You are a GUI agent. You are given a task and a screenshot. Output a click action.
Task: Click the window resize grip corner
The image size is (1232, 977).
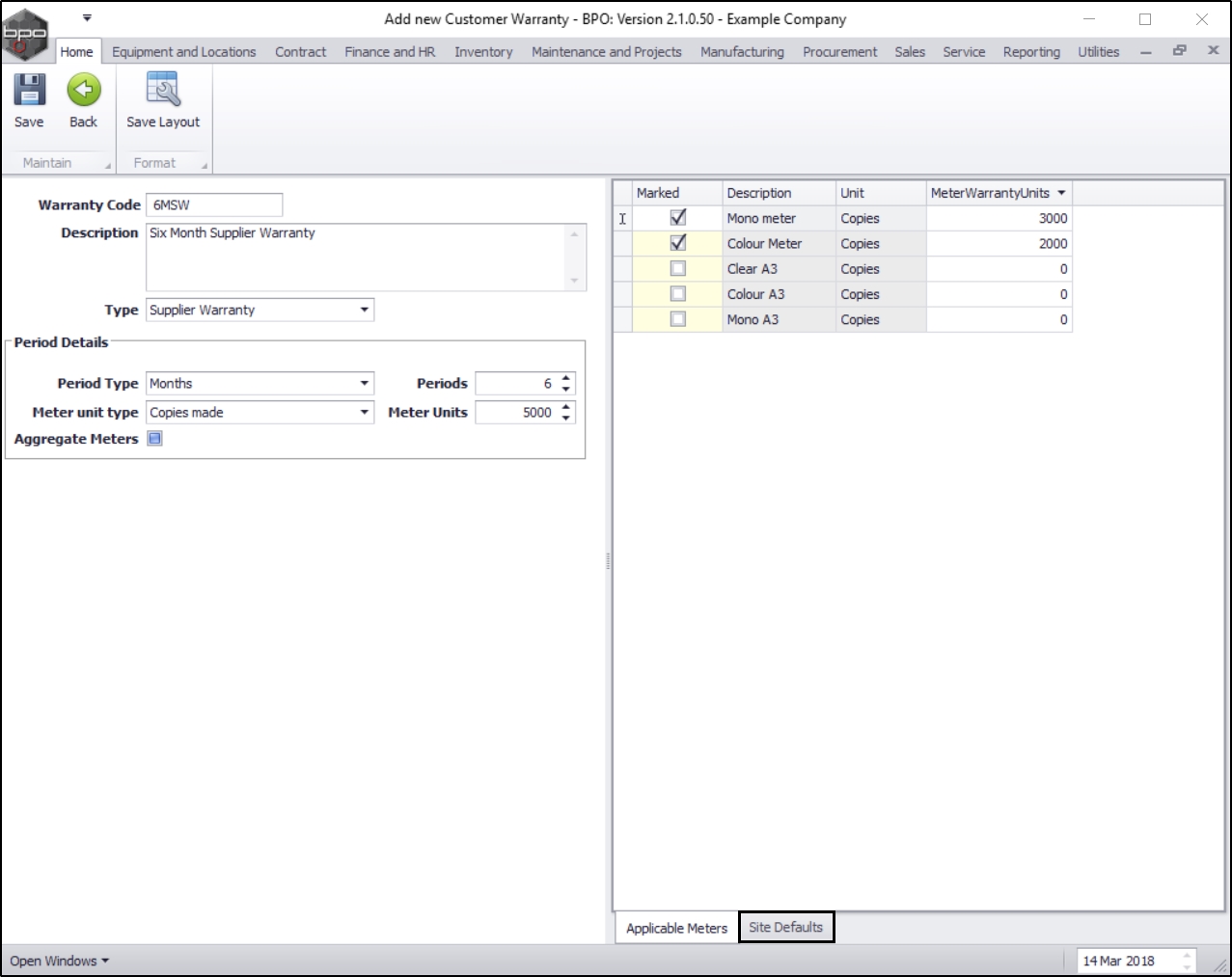point(1220,965)
